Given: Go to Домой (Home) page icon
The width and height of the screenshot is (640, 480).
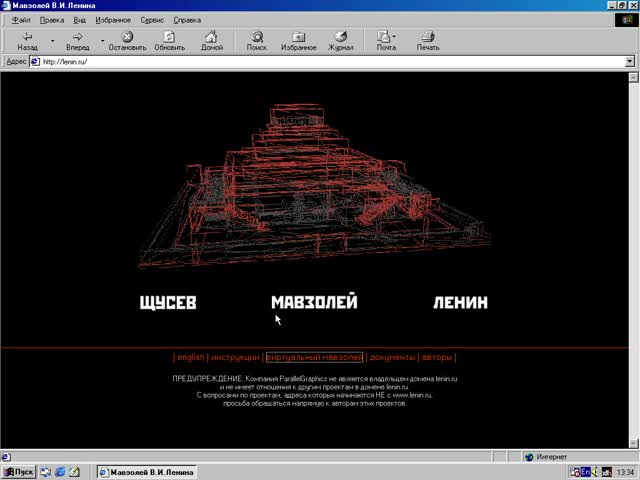Looking at the screenshot, I should coord(211,40).
